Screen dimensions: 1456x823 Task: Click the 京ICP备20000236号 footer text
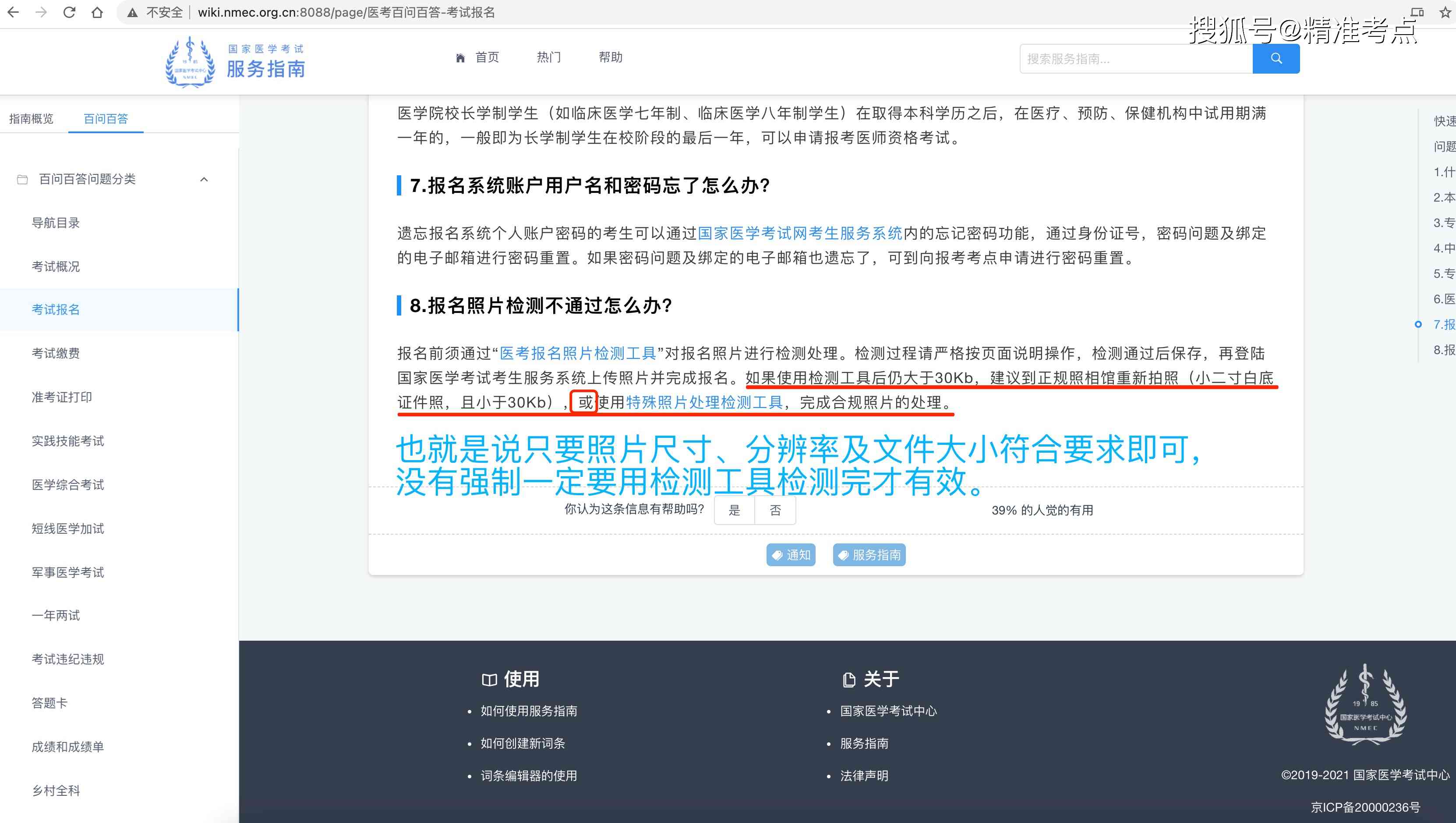pyautogui.click(x=1366, y=807)
